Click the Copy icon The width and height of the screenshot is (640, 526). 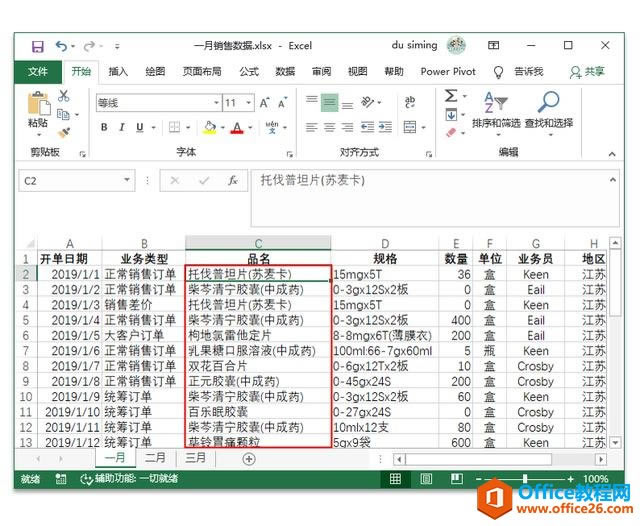tap(63, 114)
